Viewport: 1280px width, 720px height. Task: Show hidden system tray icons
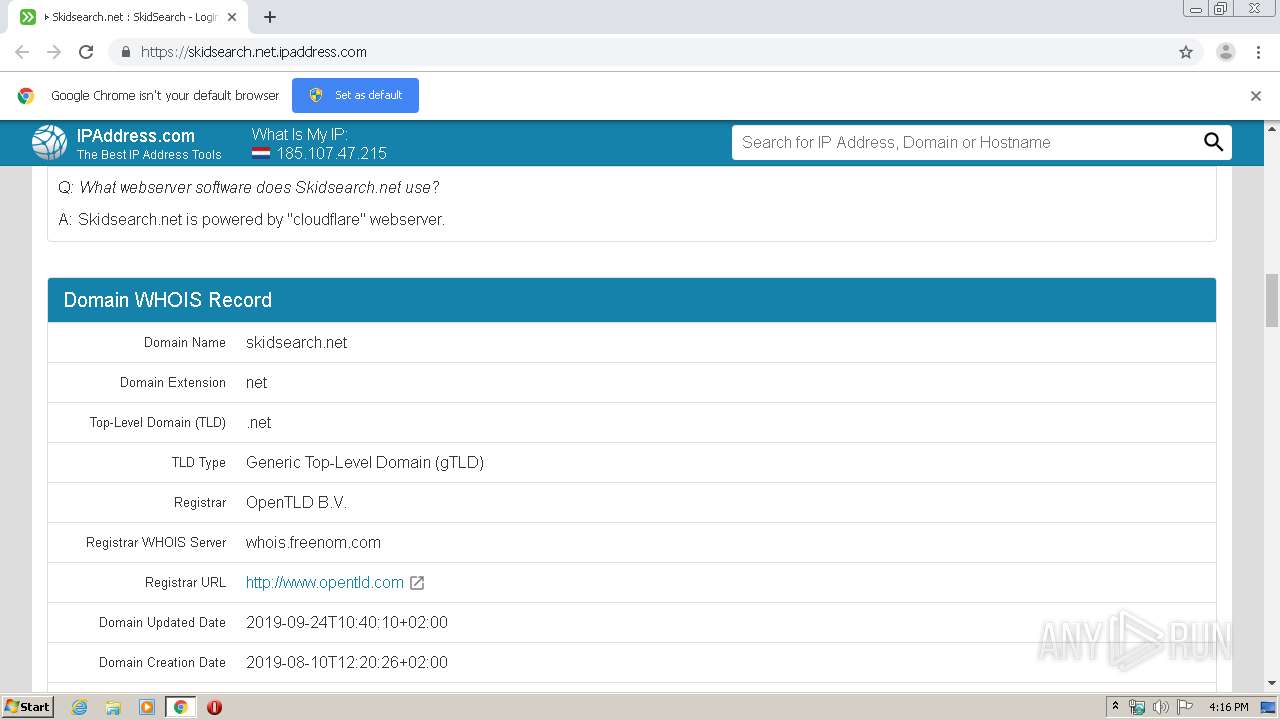(x=1115, y=706)
